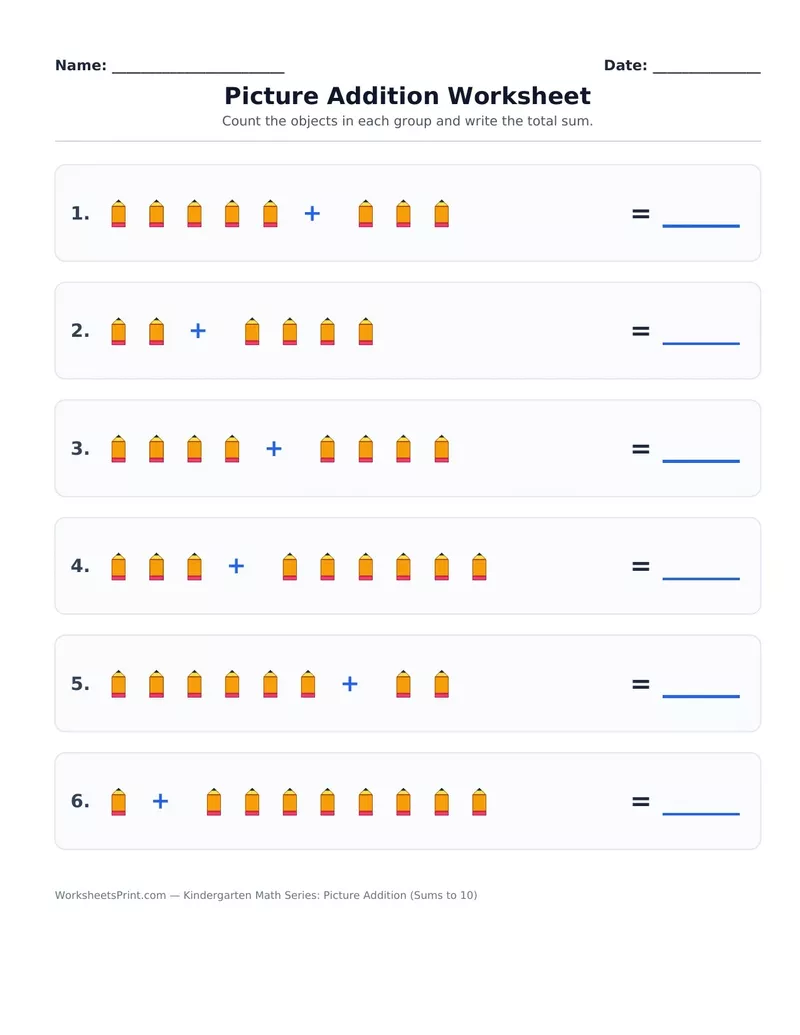
Task: Click the answer line for problem 5
Action: point(700,696)
